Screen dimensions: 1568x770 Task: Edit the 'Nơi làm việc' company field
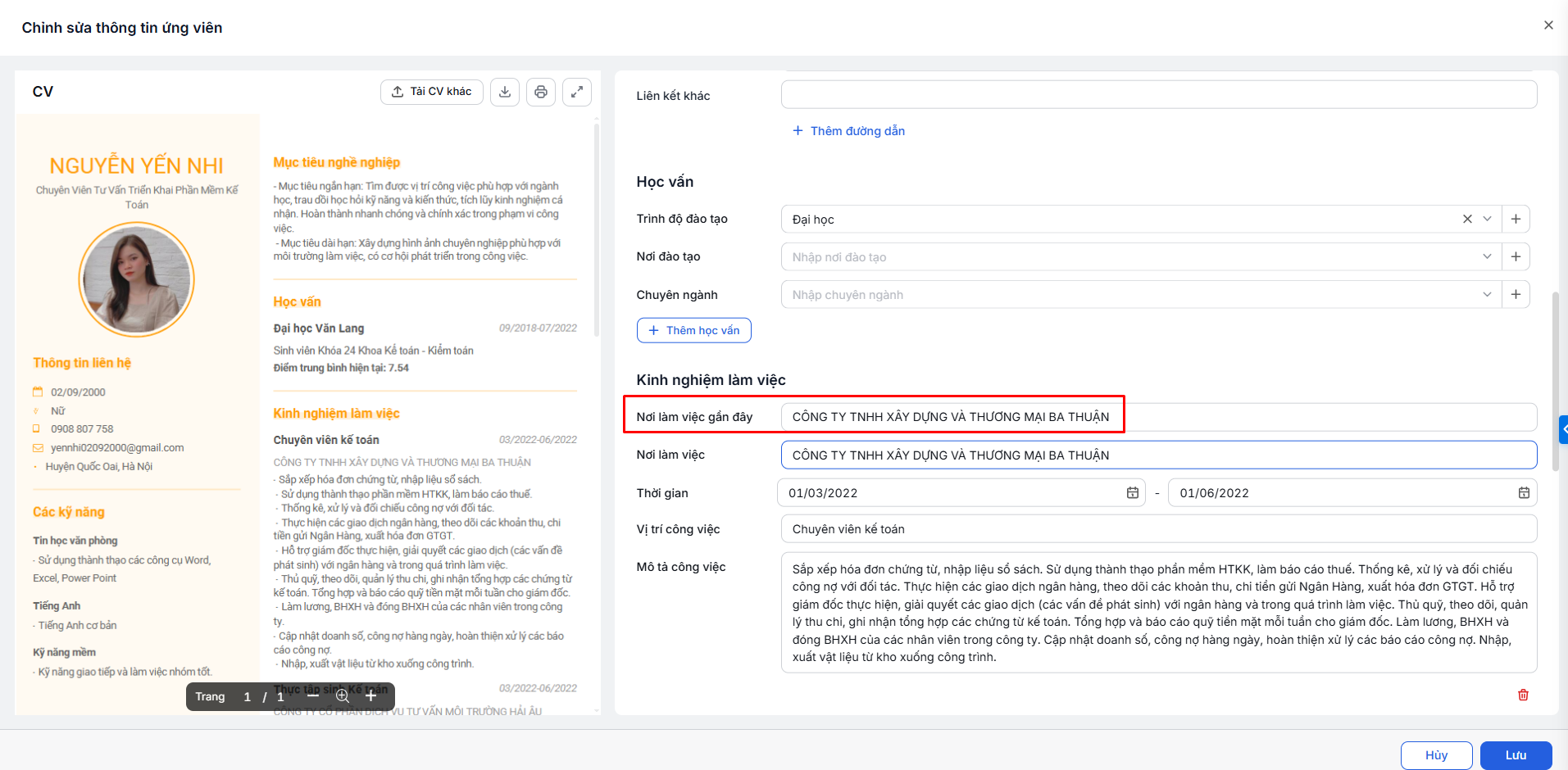(x=1159, y=455)
